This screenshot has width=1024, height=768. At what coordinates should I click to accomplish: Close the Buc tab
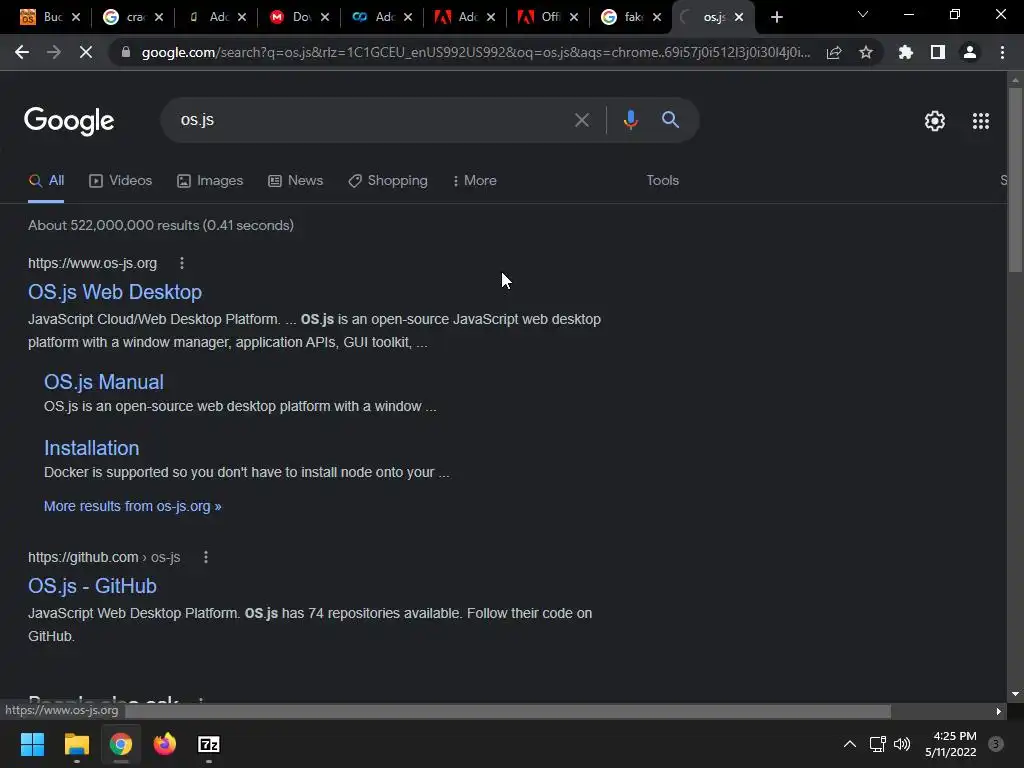tap(76, 17)
